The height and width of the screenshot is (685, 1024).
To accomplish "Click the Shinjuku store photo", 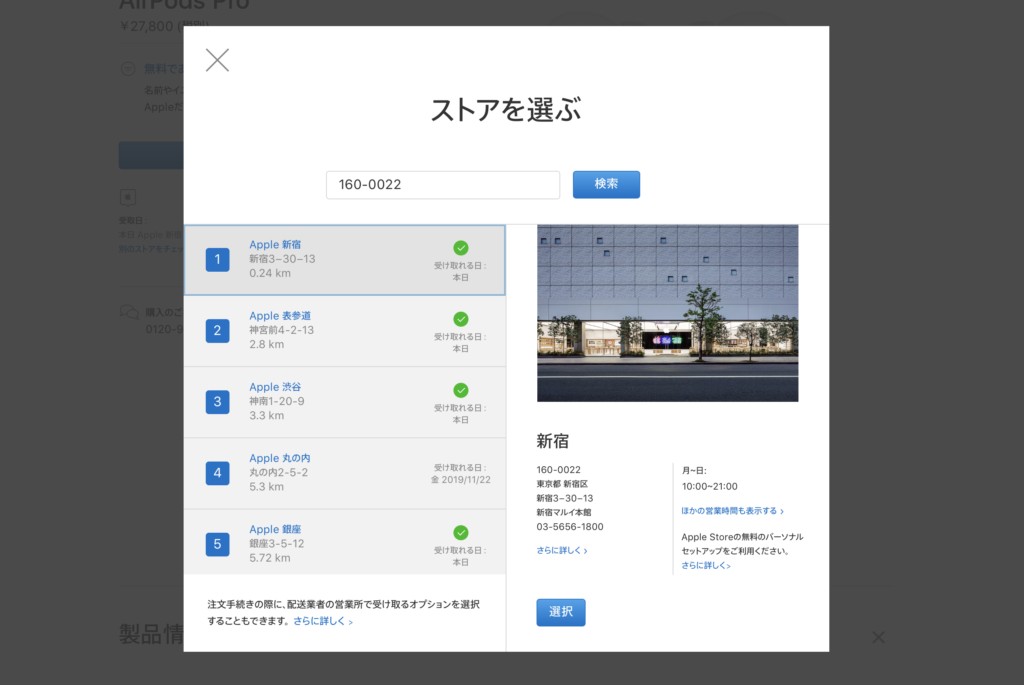I will [x=667, y=313].
